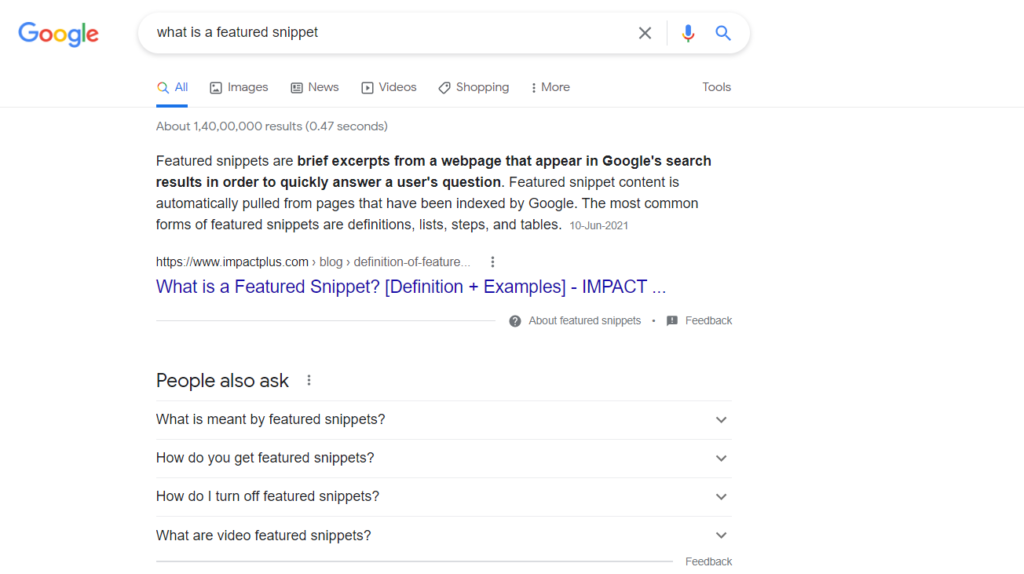1024x574 pixels.
Task: Open result options three-dot icon beside impactplus URL
Action: tap(492, 262)
